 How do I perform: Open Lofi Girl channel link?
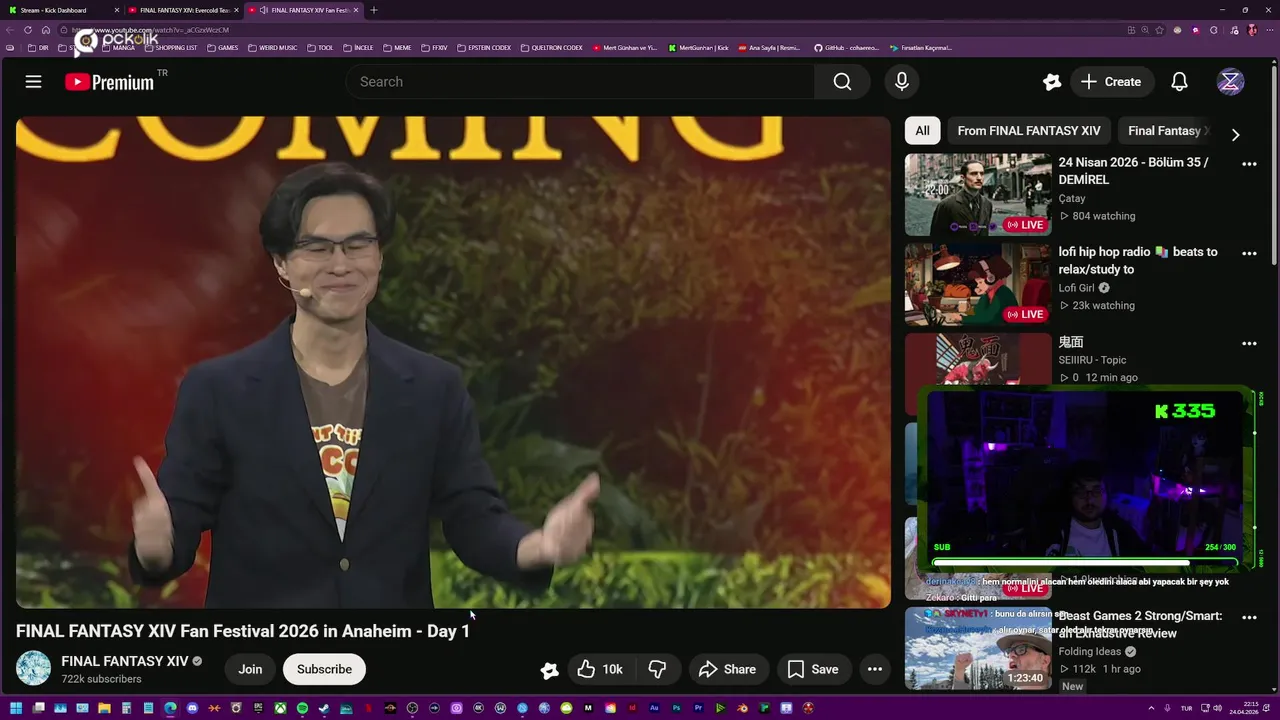coord(1076,288)
